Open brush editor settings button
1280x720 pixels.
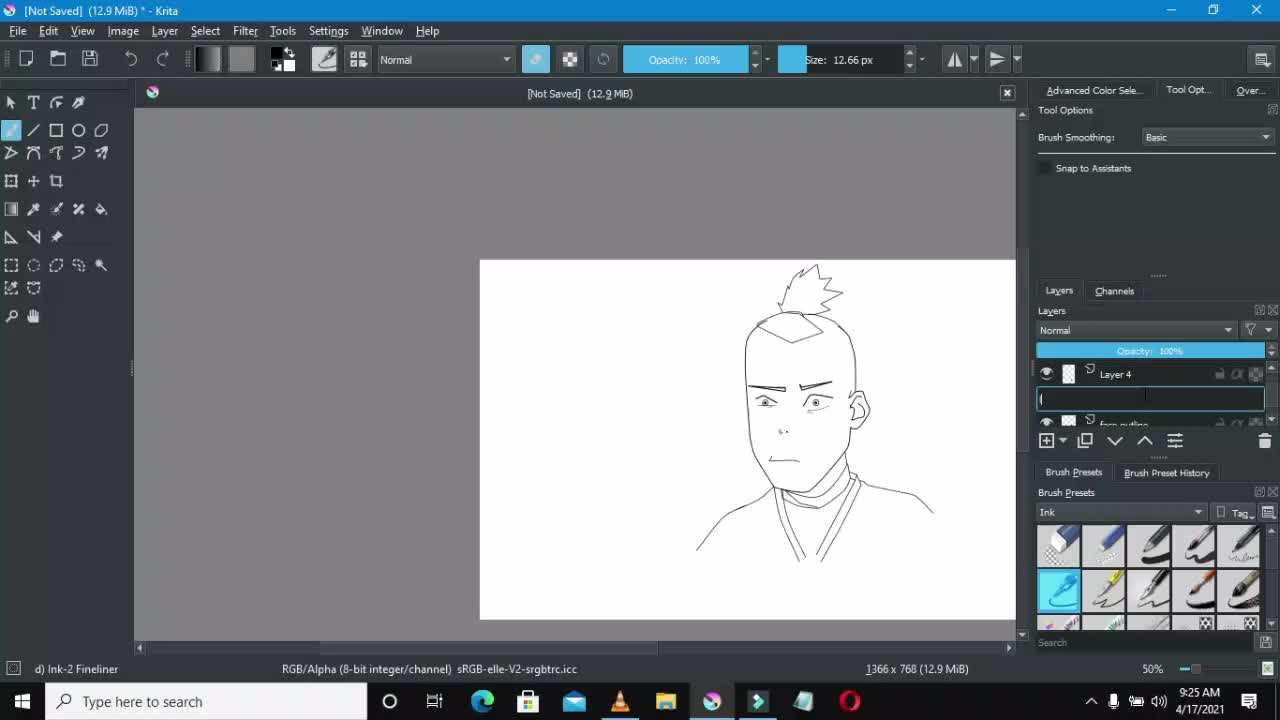click(x=324, y=60)
